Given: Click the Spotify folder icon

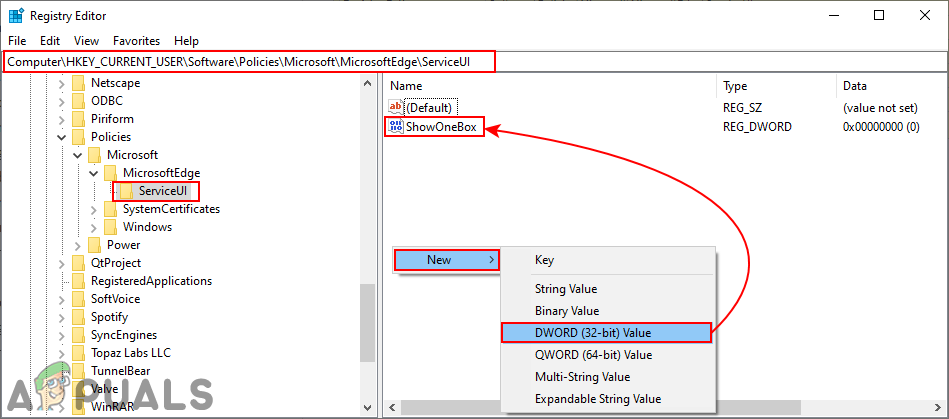Looking at the screenshot, I should [79, 317].
